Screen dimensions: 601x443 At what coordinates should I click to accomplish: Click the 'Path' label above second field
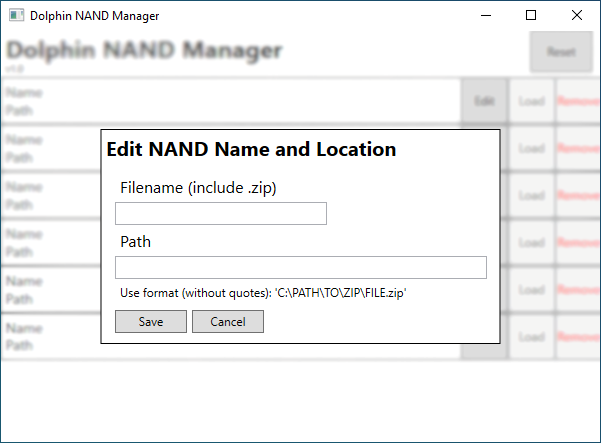(x=135, y=242)
